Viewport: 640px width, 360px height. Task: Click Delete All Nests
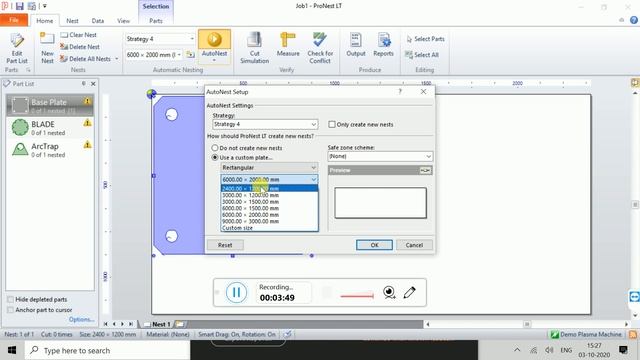[86, 59]
